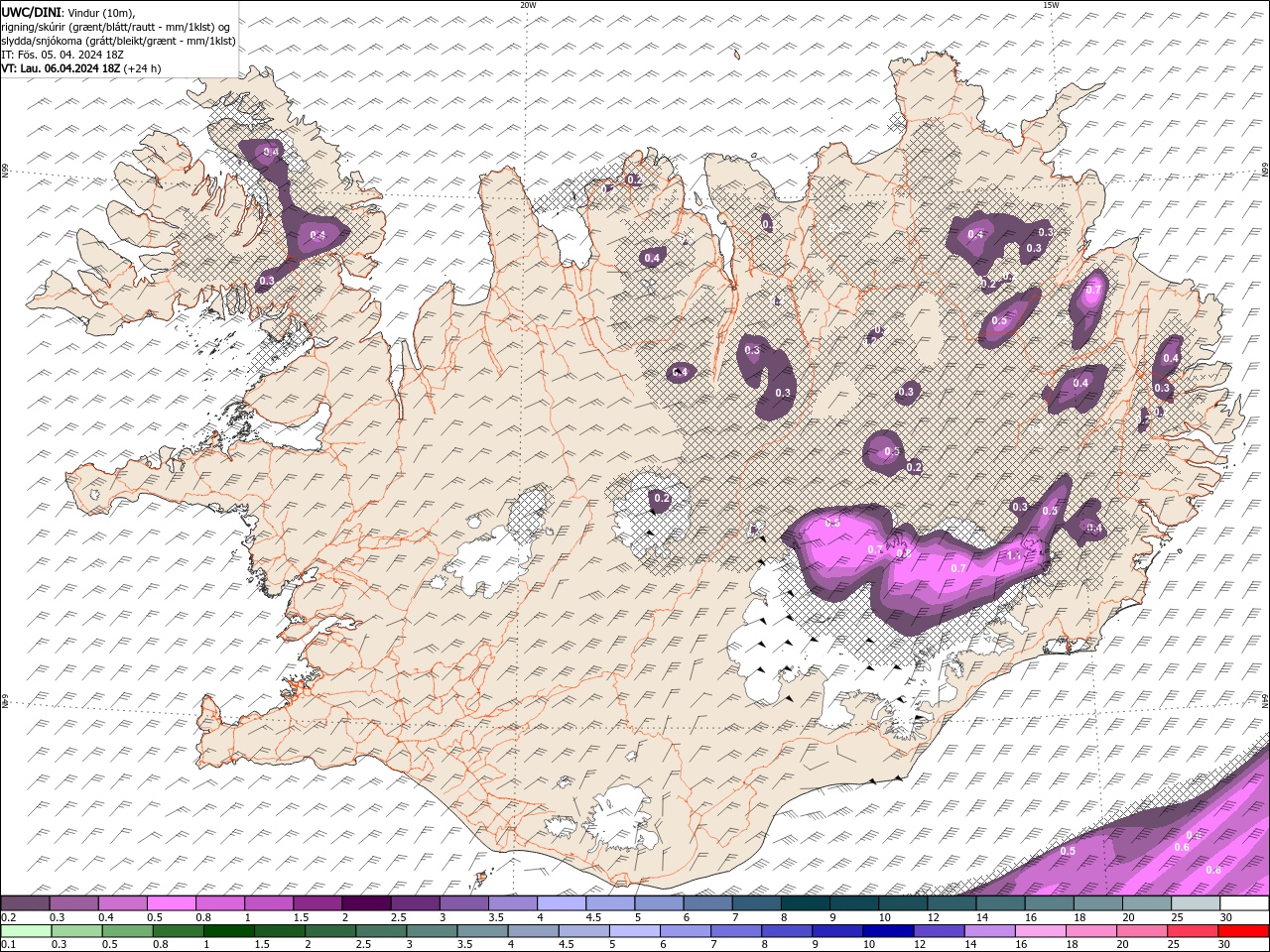Click the UWC/DINI title text
1270x952 pixels.
31,11
